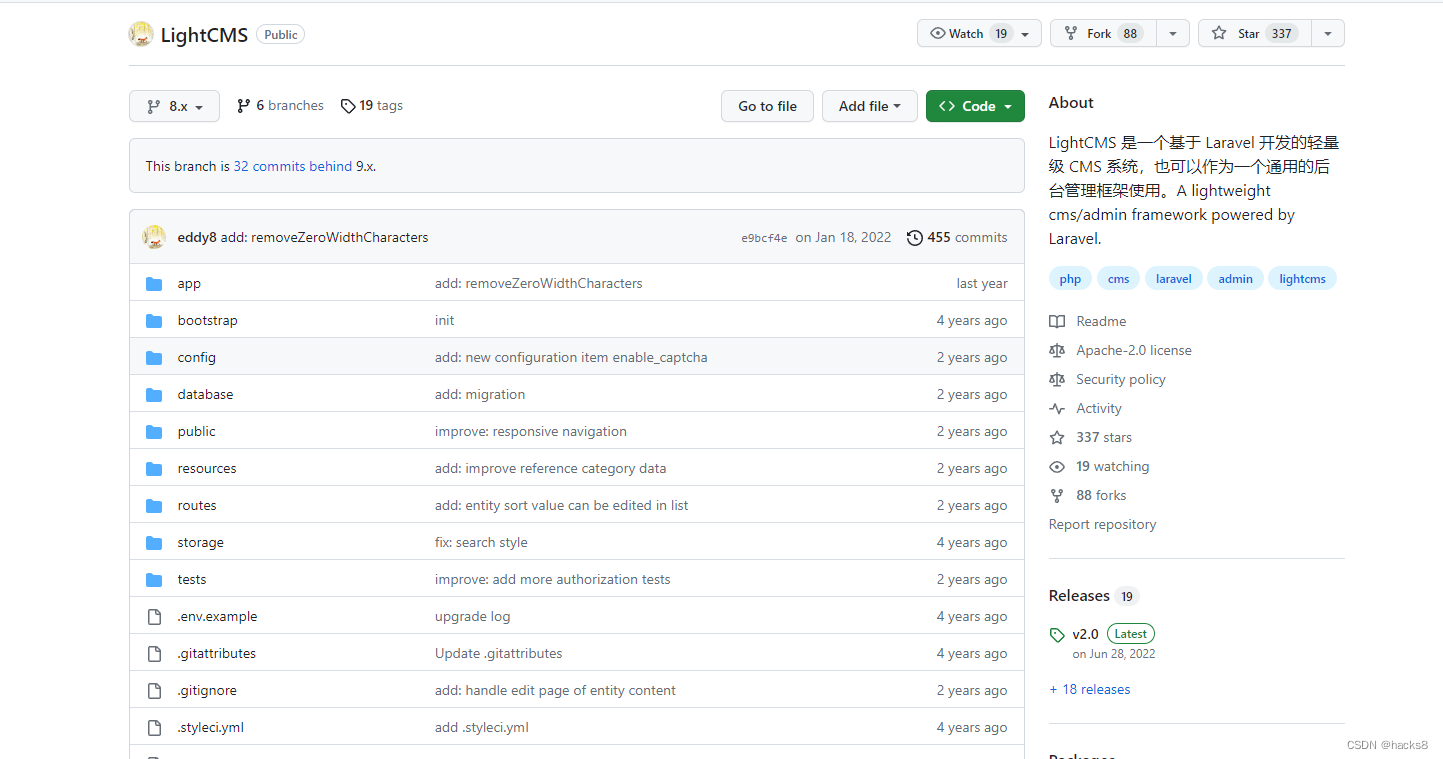Click the LightCMS repository avatar icon
Image resolution: width=1443 pixels, height=759 pixels.
tap(141, 34)
